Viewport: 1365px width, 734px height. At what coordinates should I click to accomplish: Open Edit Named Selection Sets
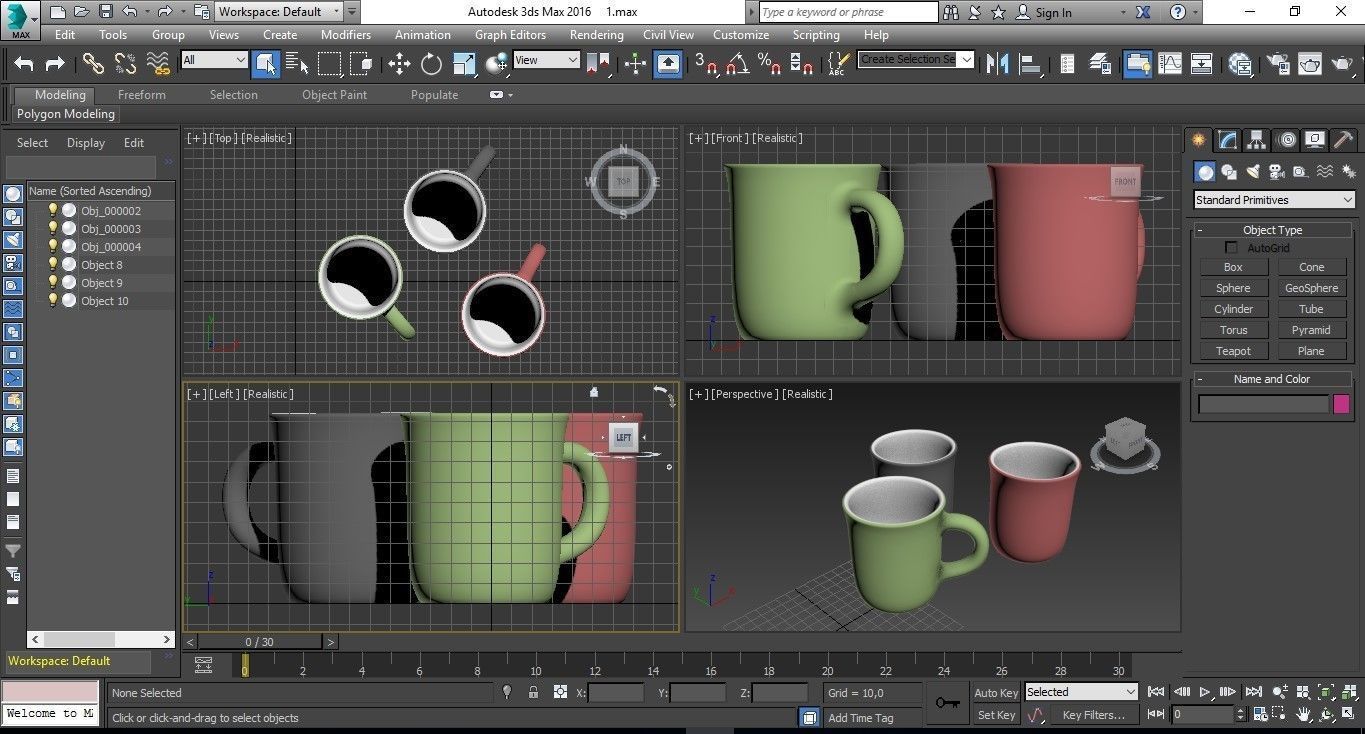point(839,64)
